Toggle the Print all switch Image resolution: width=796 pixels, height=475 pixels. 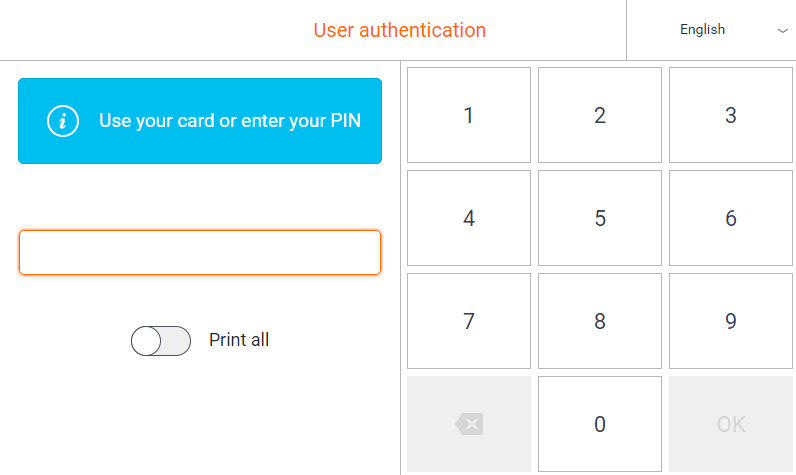point(161,341)
